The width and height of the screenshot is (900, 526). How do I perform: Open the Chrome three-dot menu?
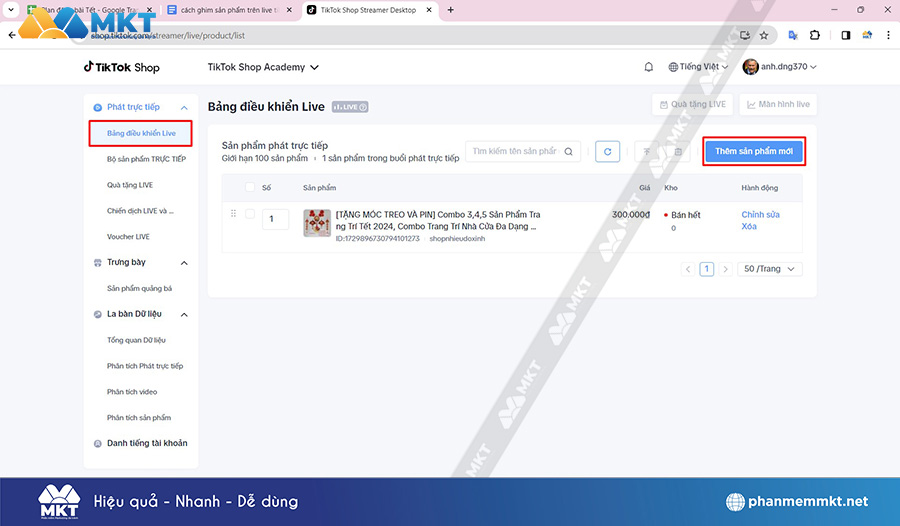tap(888, 36)
